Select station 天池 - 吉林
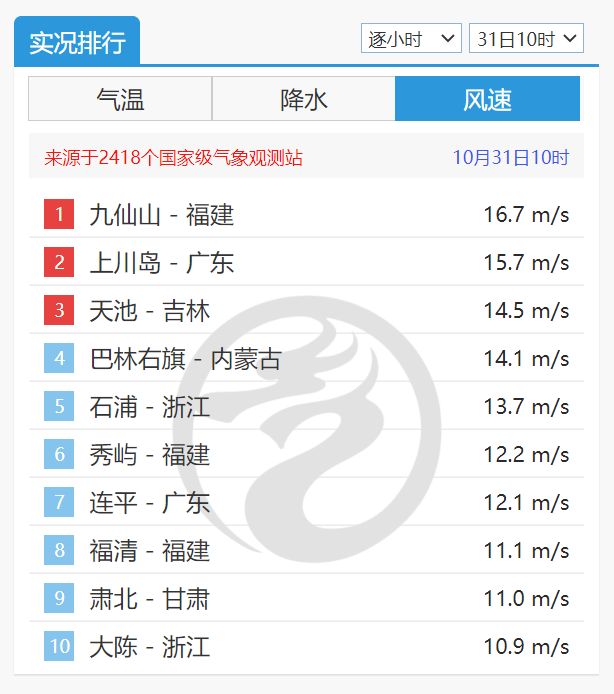This screenshot has height=694, width=614. (x=150, y=311)
